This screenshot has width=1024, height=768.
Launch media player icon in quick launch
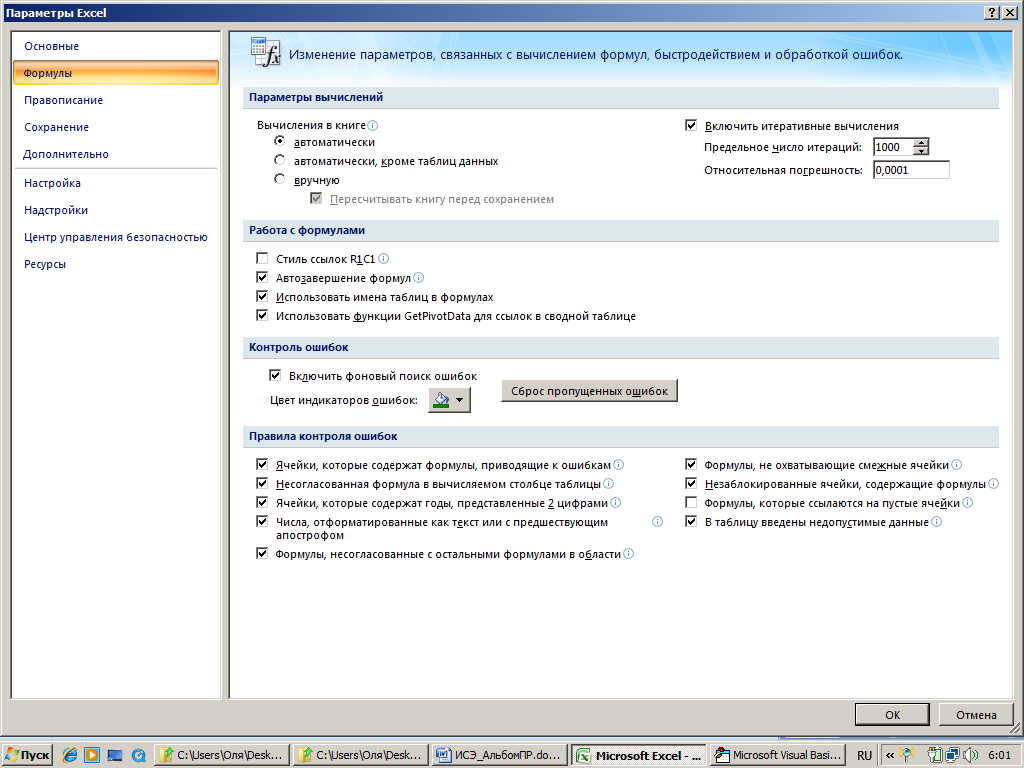tap(91, 755)
